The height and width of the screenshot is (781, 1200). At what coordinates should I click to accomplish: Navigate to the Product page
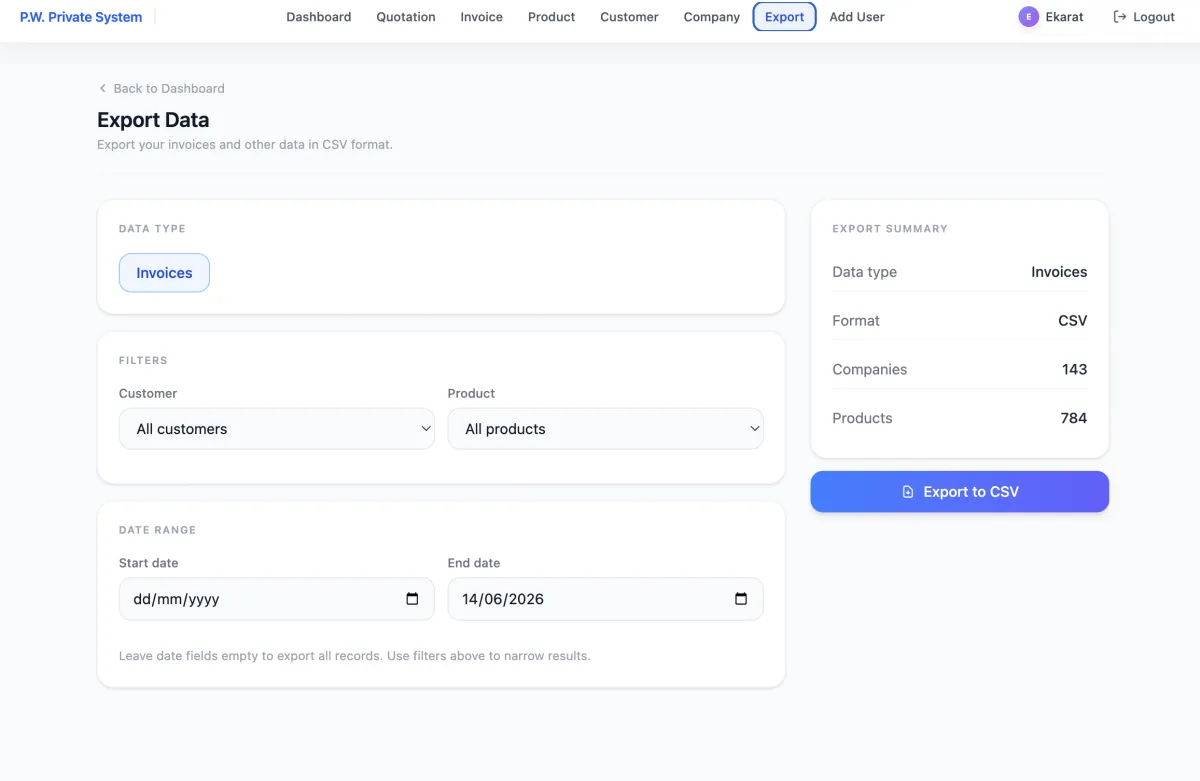(552, 17)
